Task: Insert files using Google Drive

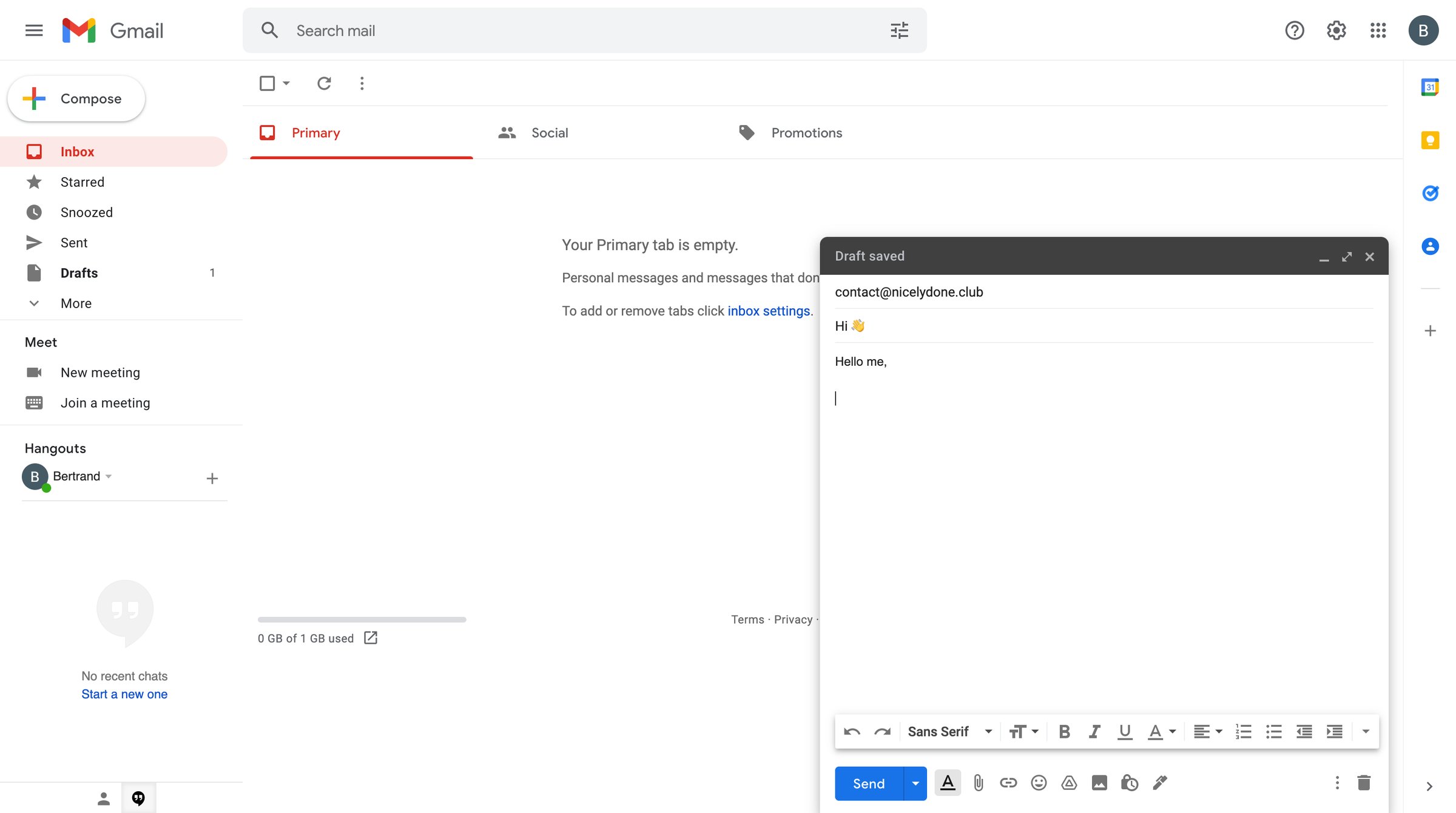Action: (x=1069, y=783)
